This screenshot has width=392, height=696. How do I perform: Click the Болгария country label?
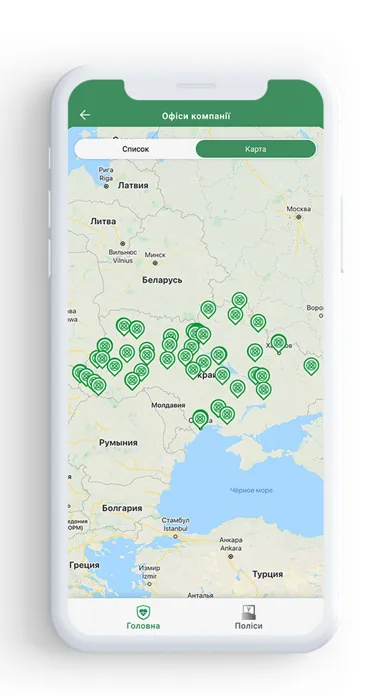tap(122, 508)
